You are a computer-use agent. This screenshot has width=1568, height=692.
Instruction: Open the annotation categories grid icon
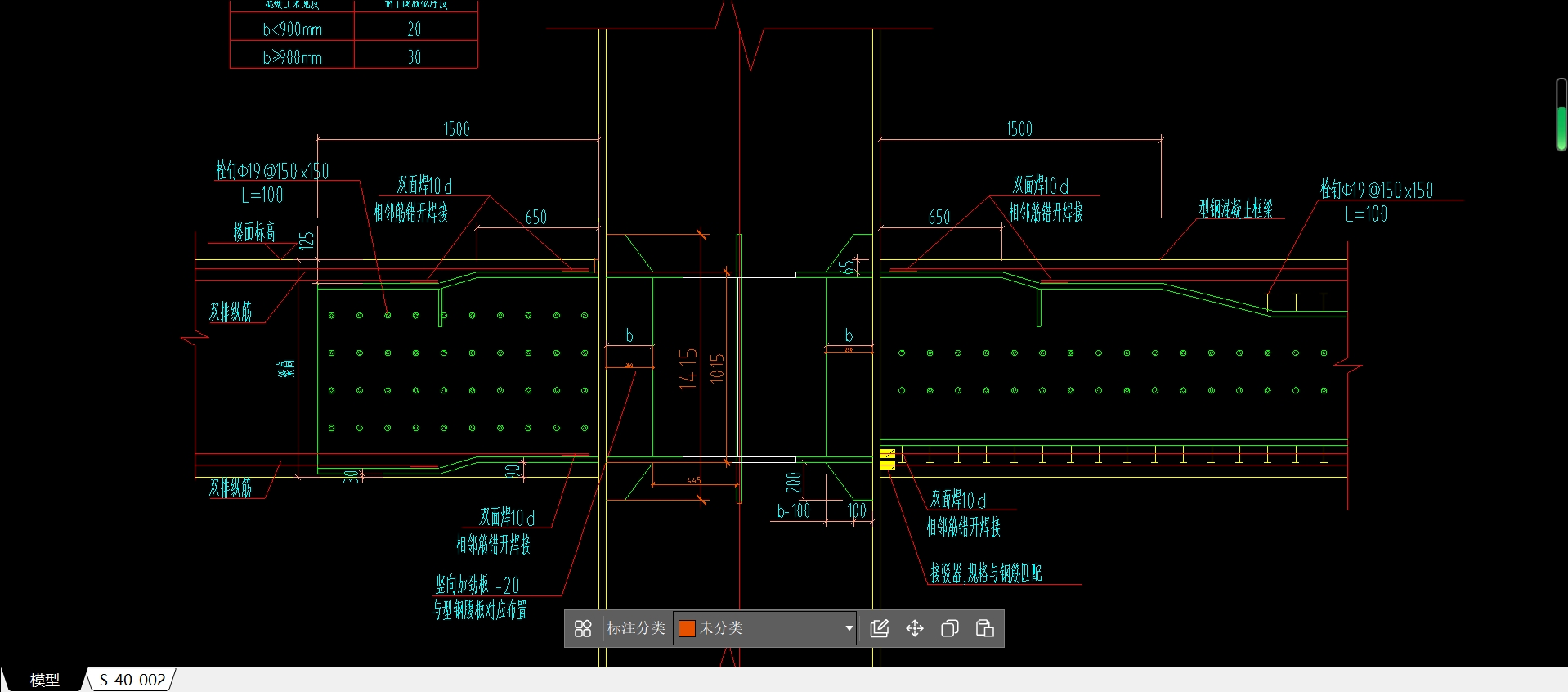(x=583, y=628)
